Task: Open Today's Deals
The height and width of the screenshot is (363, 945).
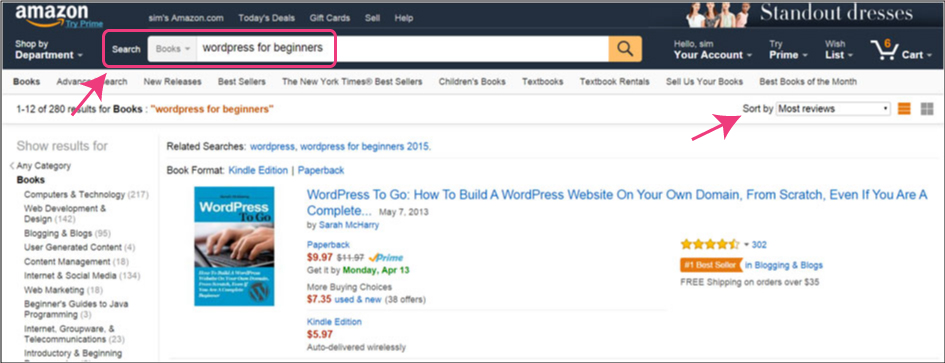Action: [x=266, y=18]
